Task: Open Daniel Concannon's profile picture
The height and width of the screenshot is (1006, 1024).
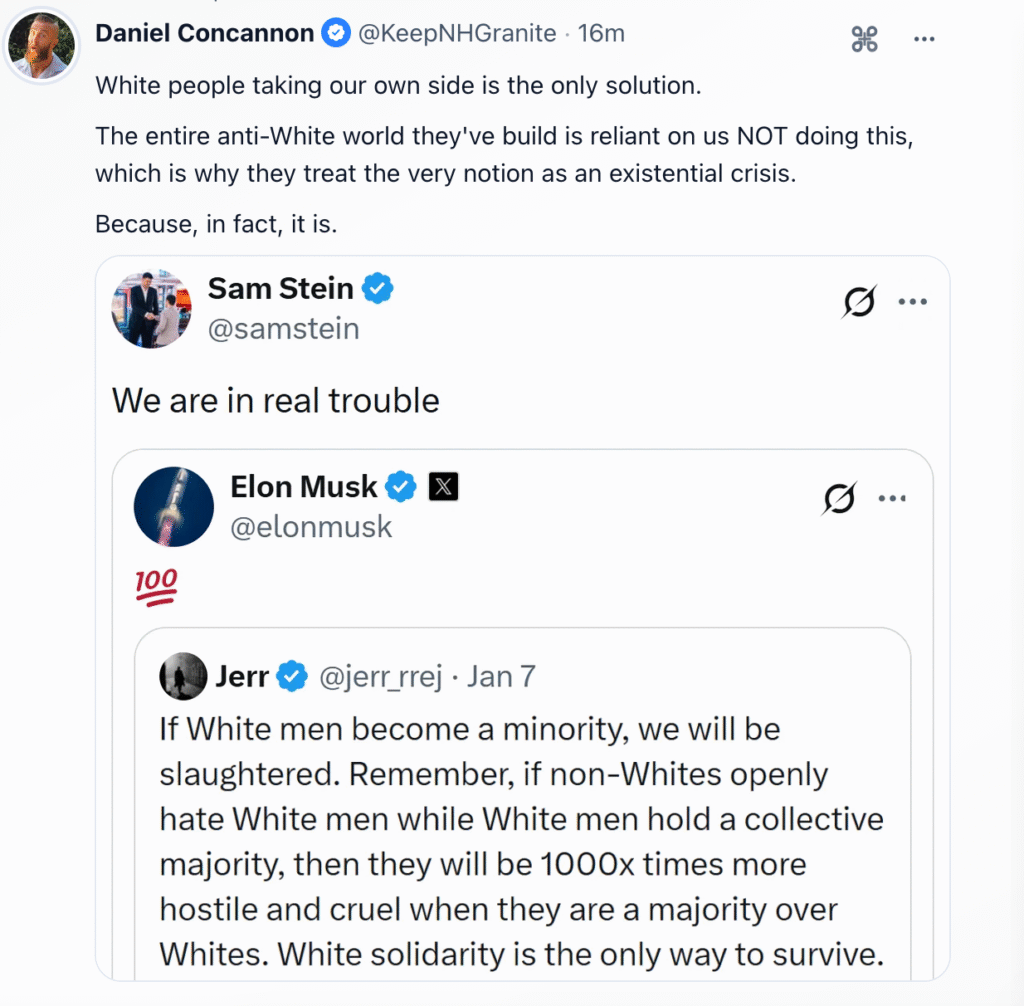Action: point(41,45)
